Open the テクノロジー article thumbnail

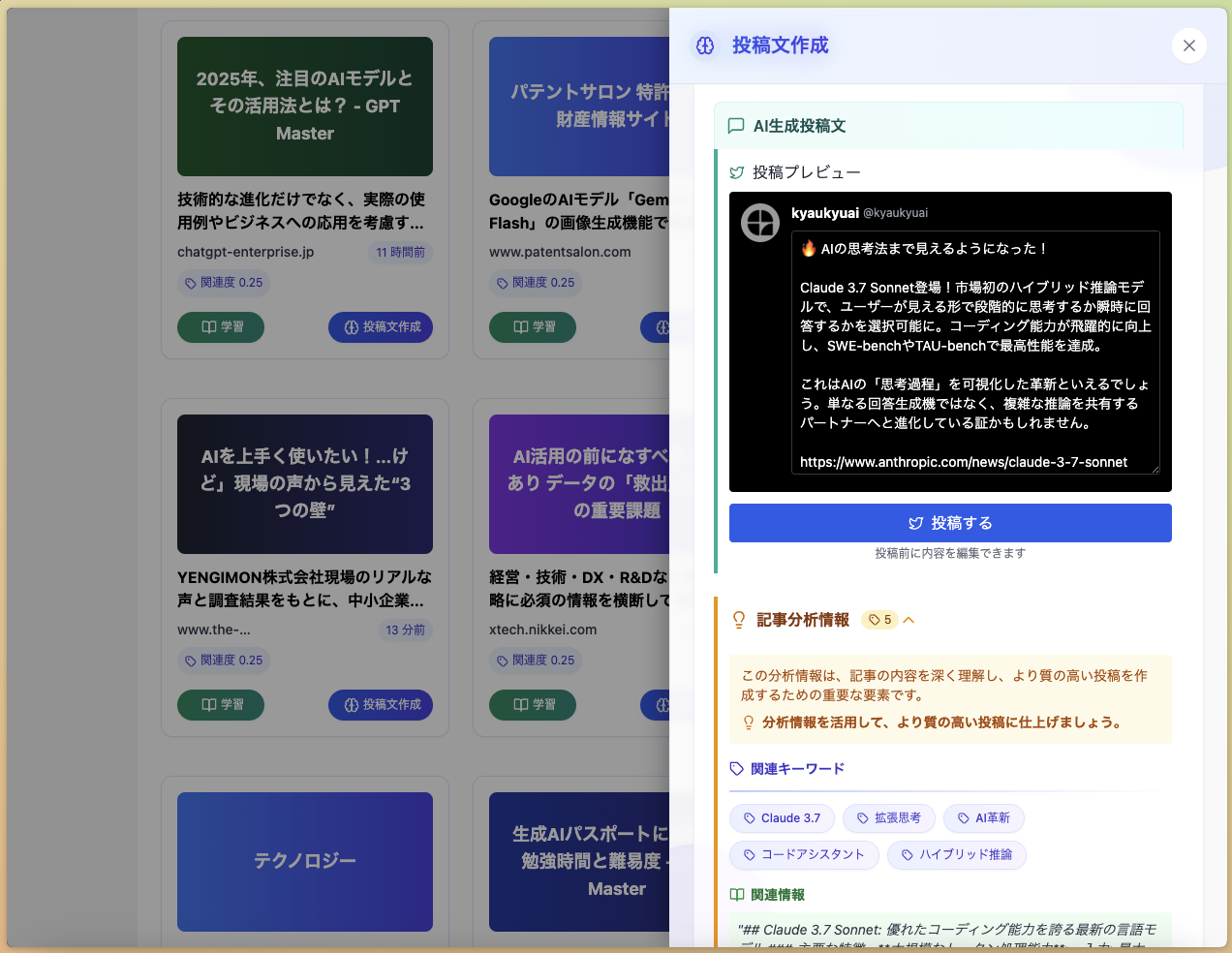coord(305,861)
